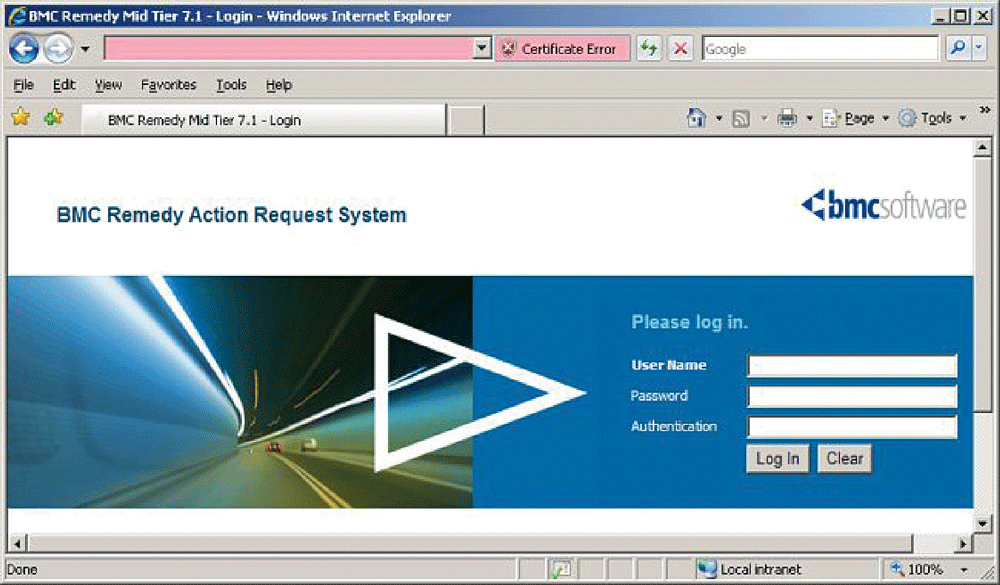This screenshot has height=585, width=1000.
Task: Click the Authentication input field
Action: click(x=852, y=427)
